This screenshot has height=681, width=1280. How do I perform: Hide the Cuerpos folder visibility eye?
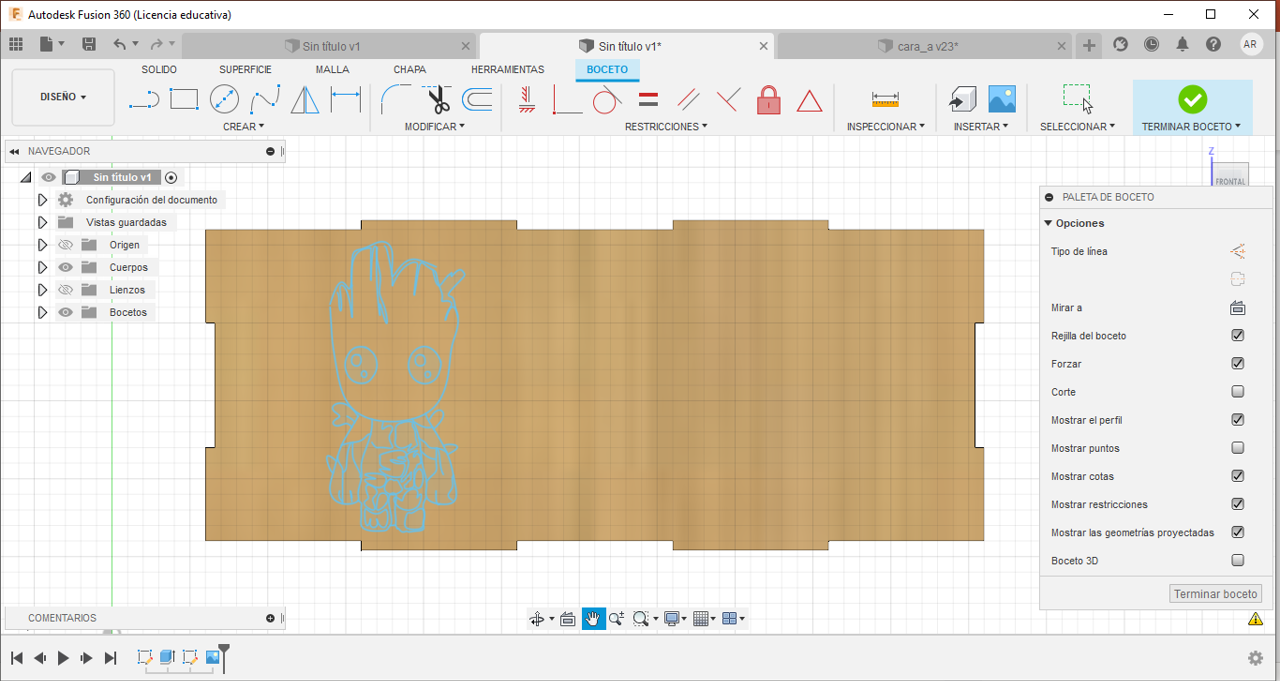point(66,267)
